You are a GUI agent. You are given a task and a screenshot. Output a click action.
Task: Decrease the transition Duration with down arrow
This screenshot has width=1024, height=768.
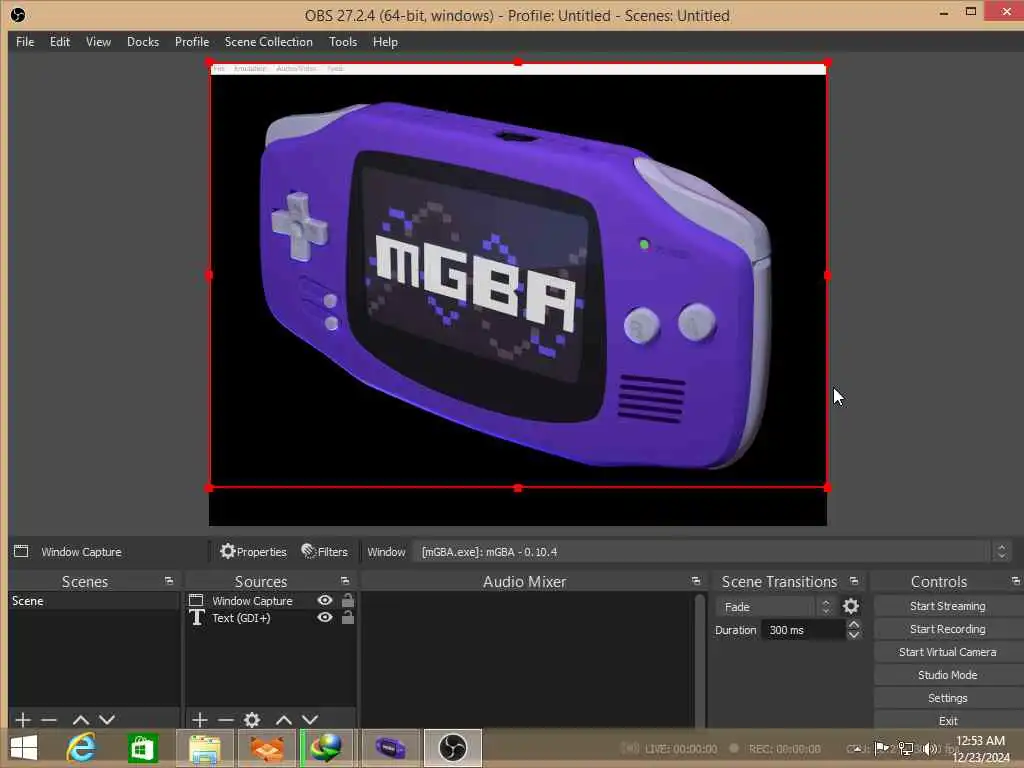point(854,635)
